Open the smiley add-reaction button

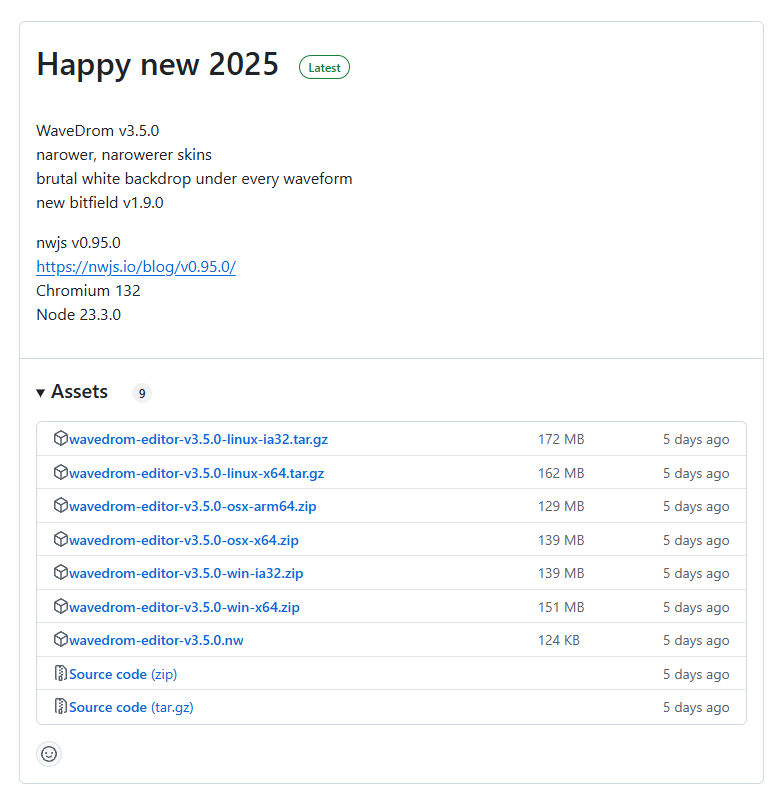[49, 754]
